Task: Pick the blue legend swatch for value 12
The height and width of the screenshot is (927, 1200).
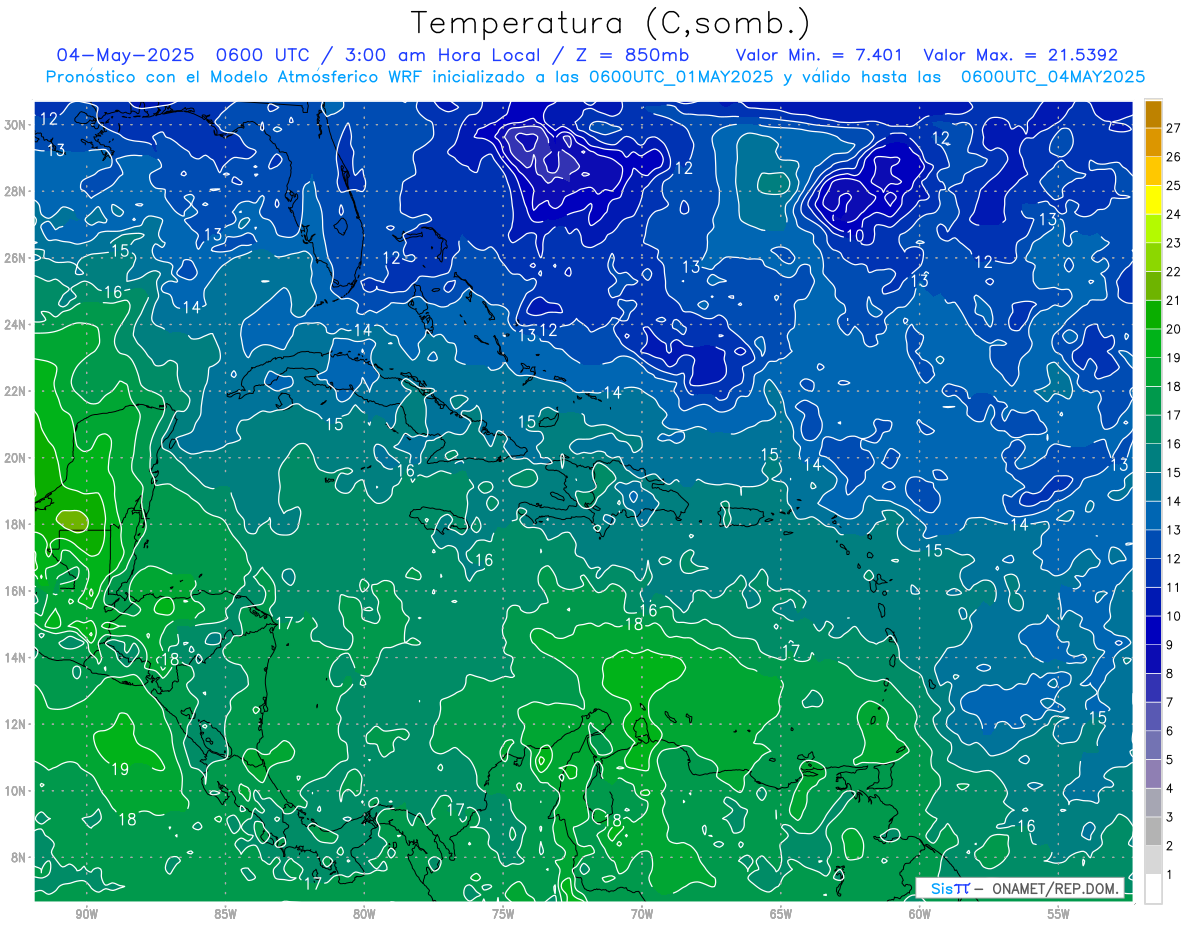Action: pos(1153,545)
